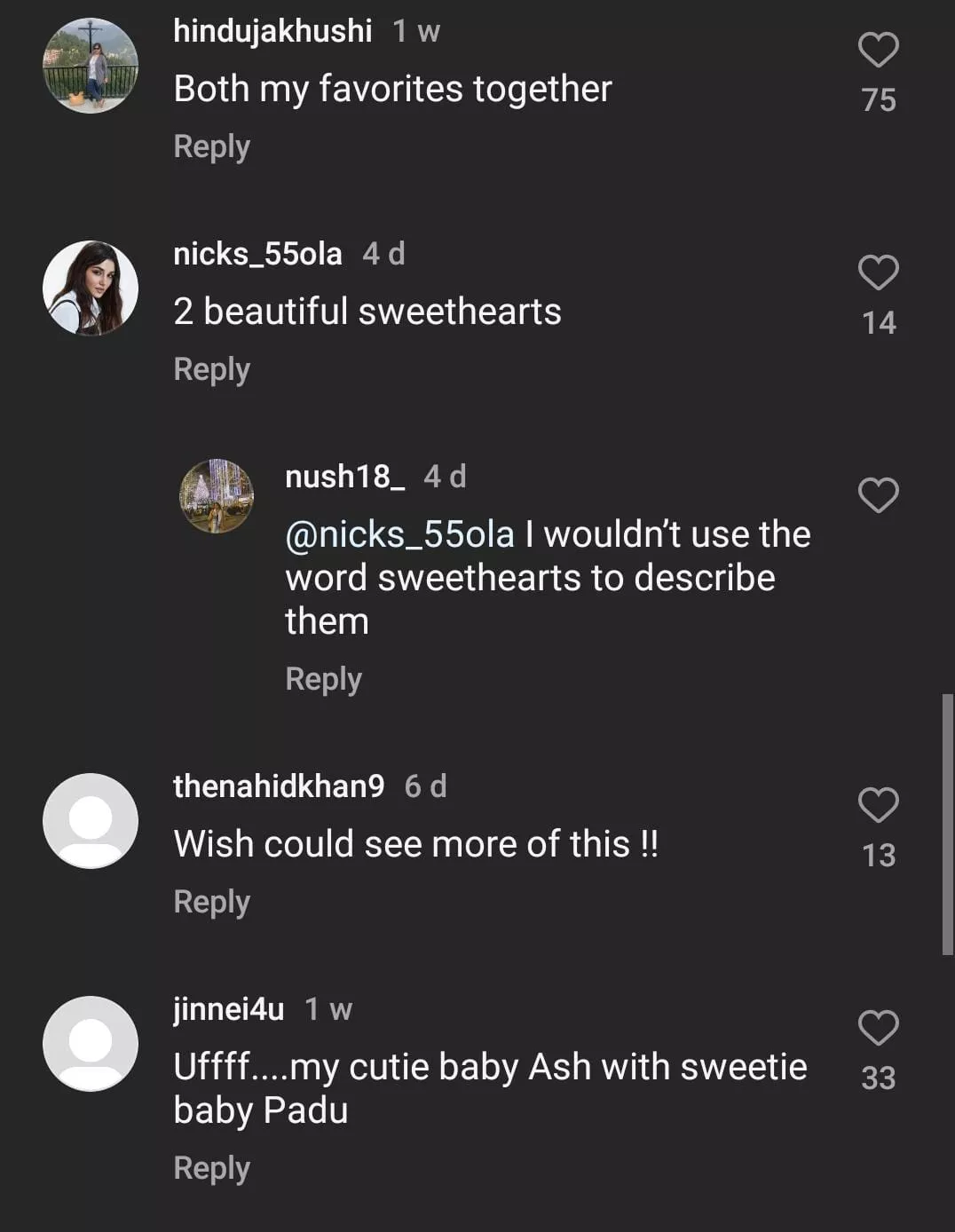The width and height of the screenshot is (955, 1232).
Task: Open jinnei4u username profile
Action: pos(228,1009)
